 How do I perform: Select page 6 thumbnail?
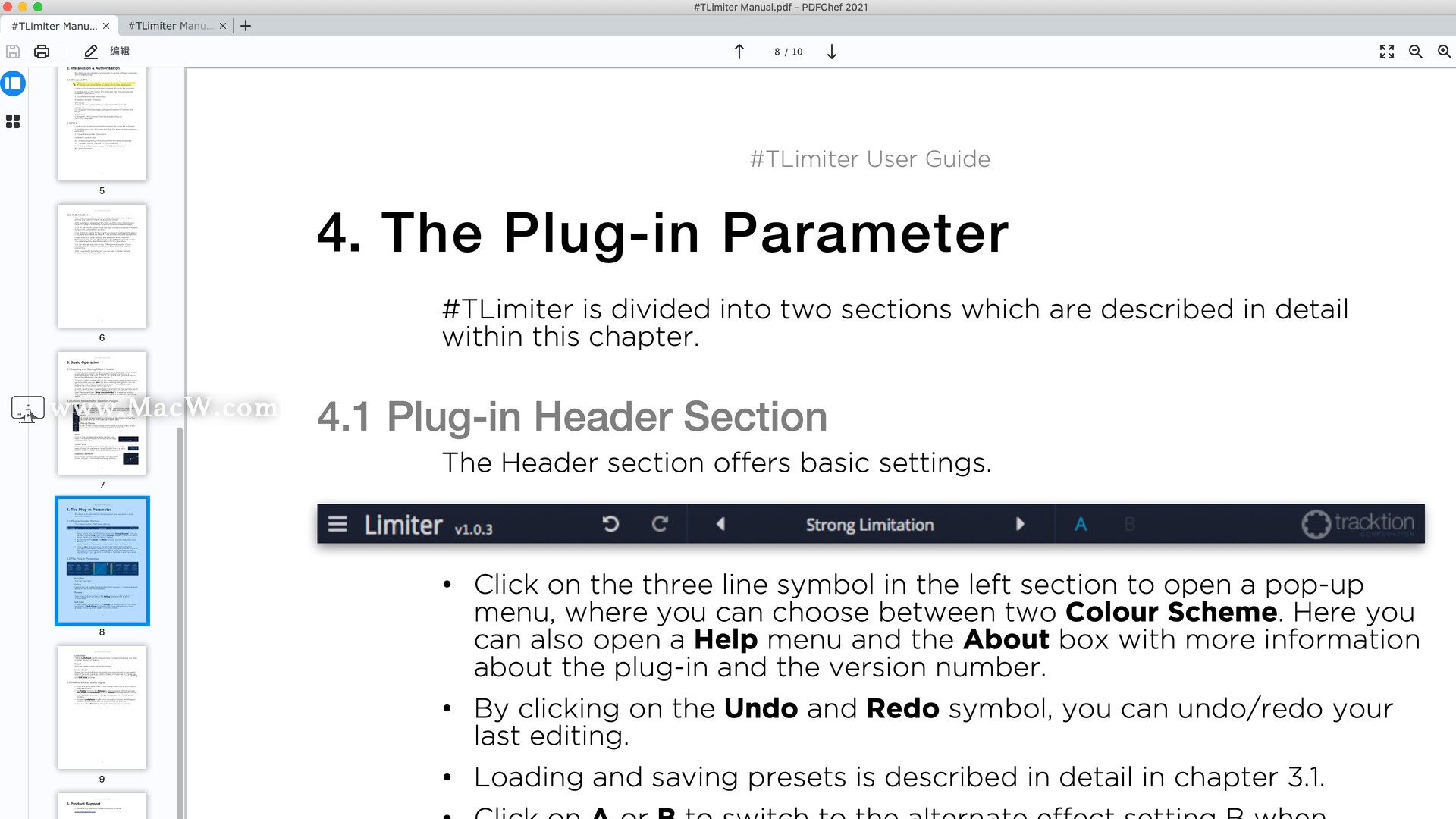tap(102, 266)
